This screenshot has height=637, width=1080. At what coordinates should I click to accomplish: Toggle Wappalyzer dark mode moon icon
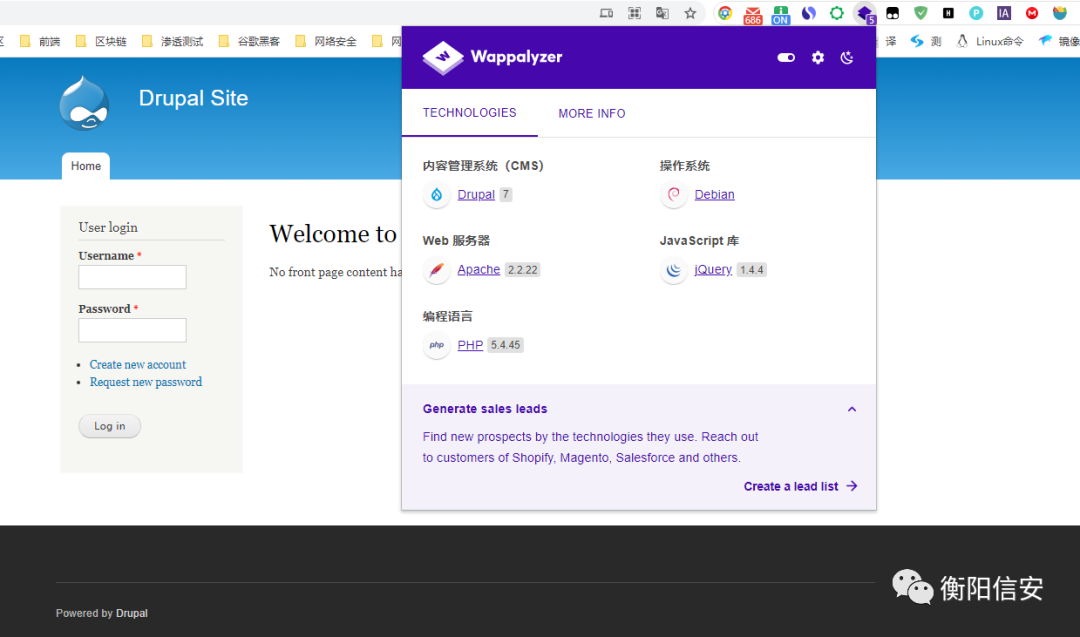847,58
